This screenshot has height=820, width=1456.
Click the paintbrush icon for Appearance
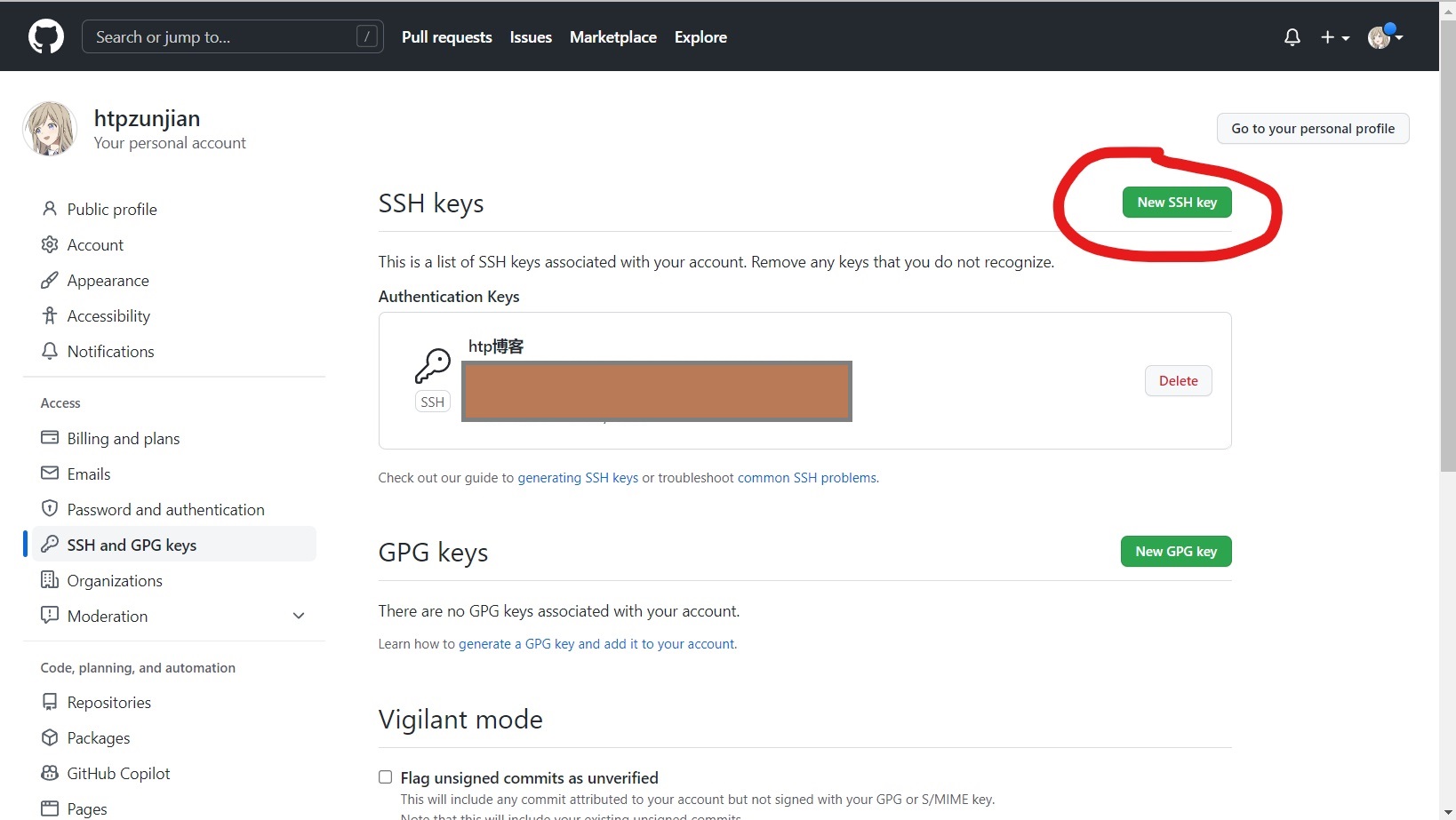pyautogui.click(x=50, y=280)
